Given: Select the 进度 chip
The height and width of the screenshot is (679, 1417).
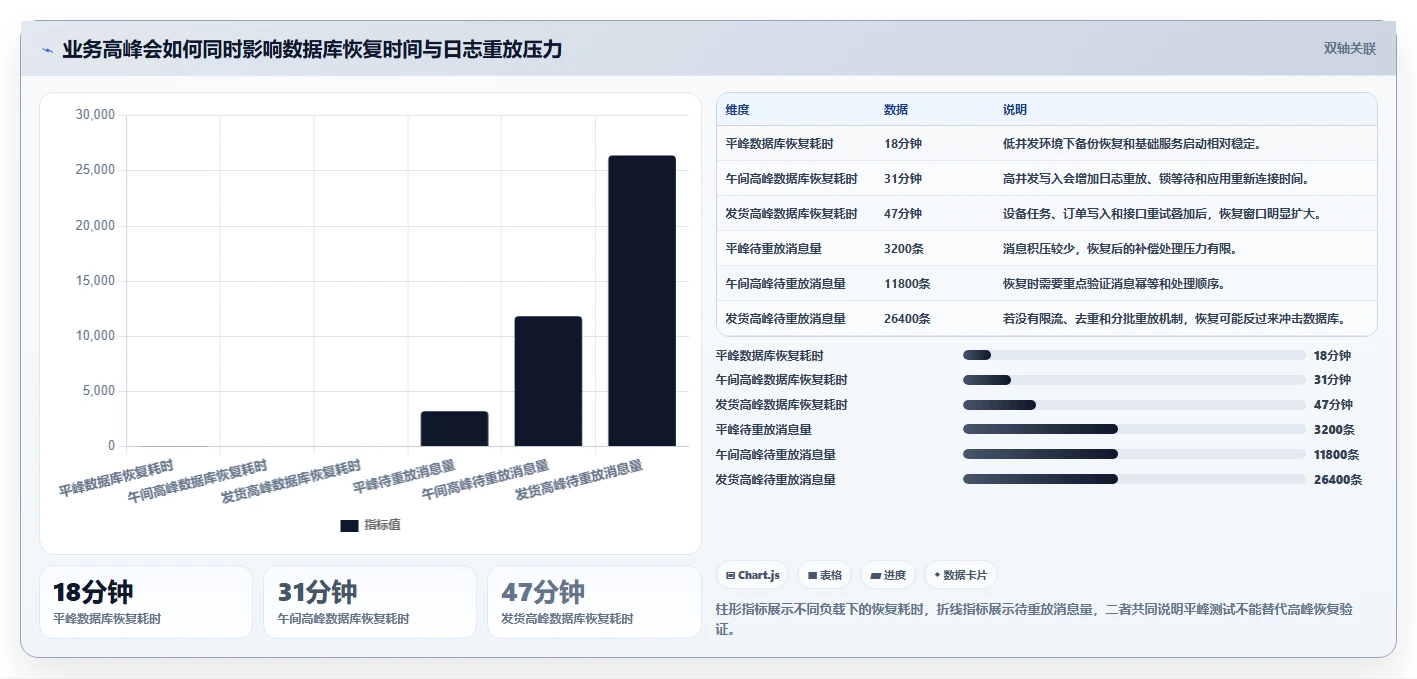Looking at the screenshot, I should 888,575.
